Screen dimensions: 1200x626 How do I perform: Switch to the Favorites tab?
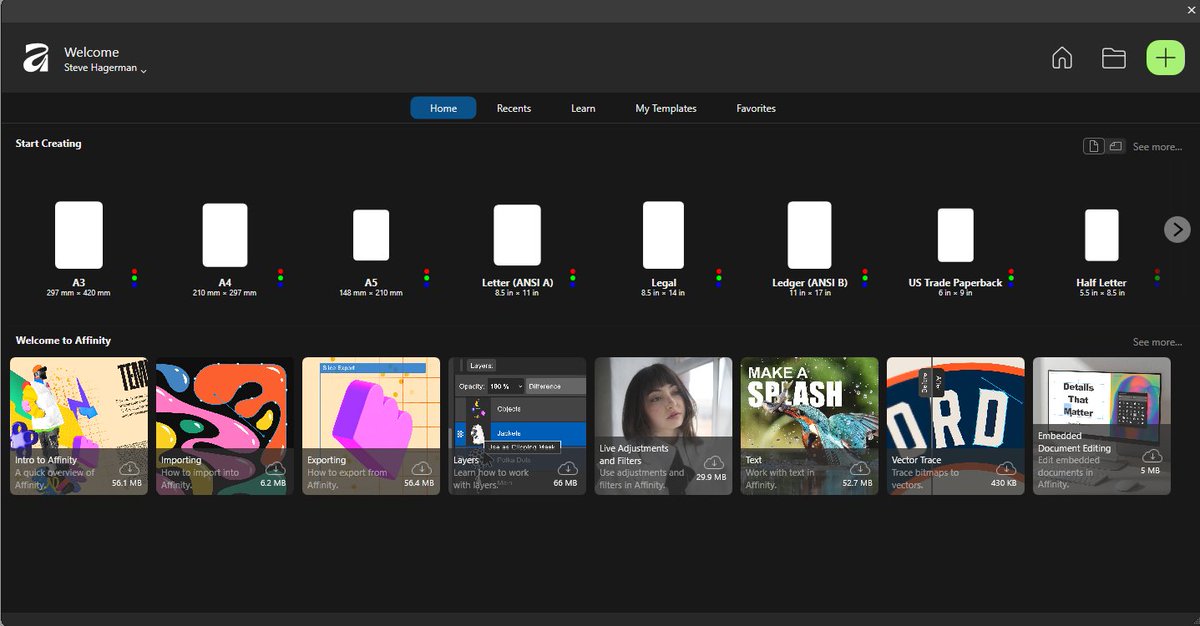tap(756, 108)
